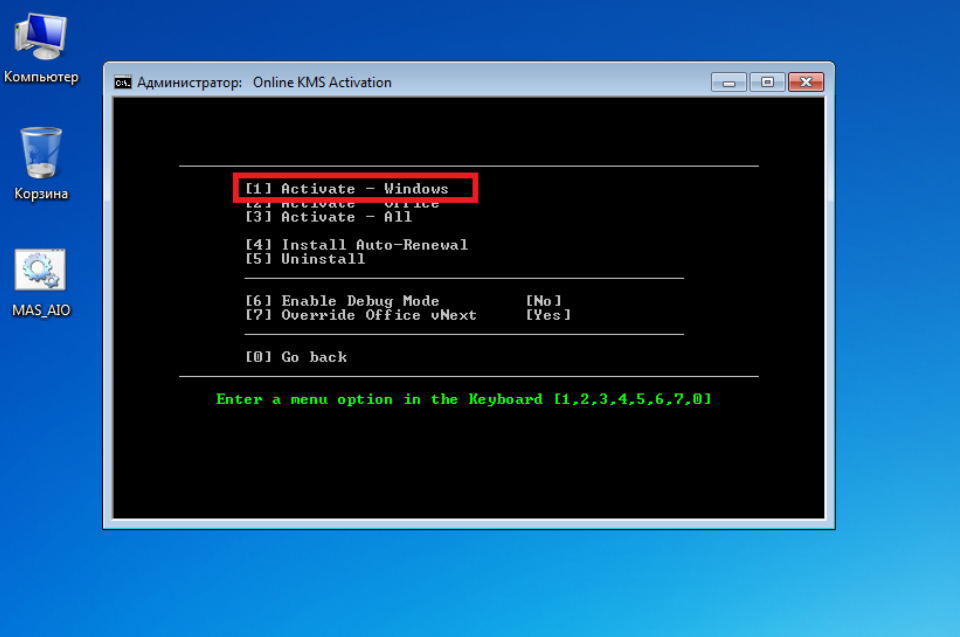The height and width of the screenshot is (637, 960).
Task: Minimize the Online KMS Activation window
Action: pyautogui.click(x=730, y=82)
